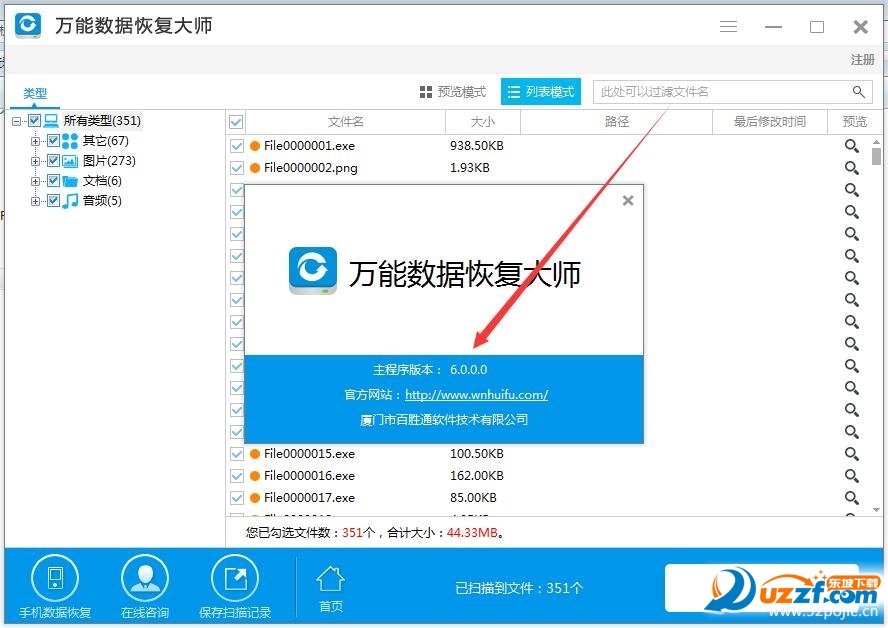Collapse the 所有类型(351) tree node
Image resolution: width=888 pixels, height=628 pixels.
coord(16,121)
